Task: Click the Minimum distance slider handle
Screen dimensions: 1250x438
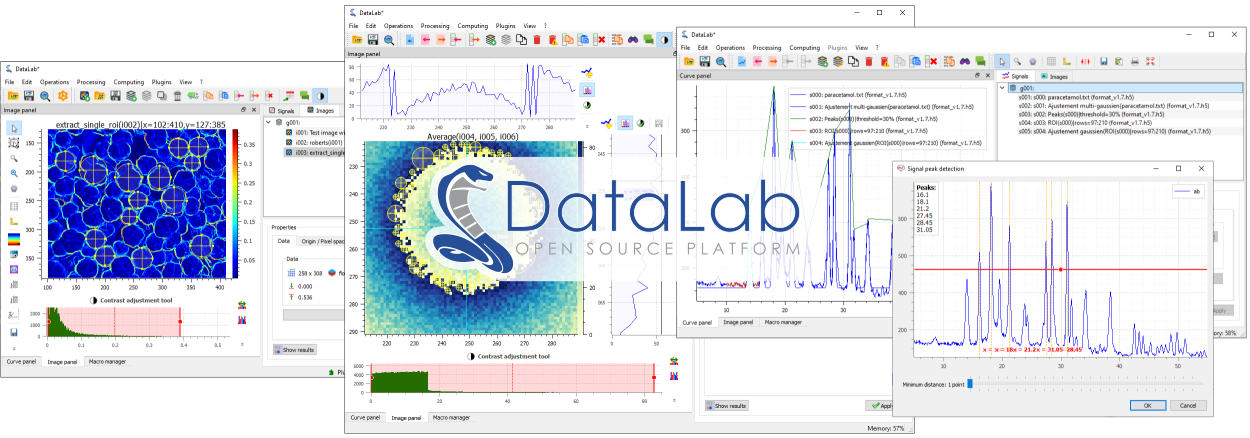Action: (970, 384)
